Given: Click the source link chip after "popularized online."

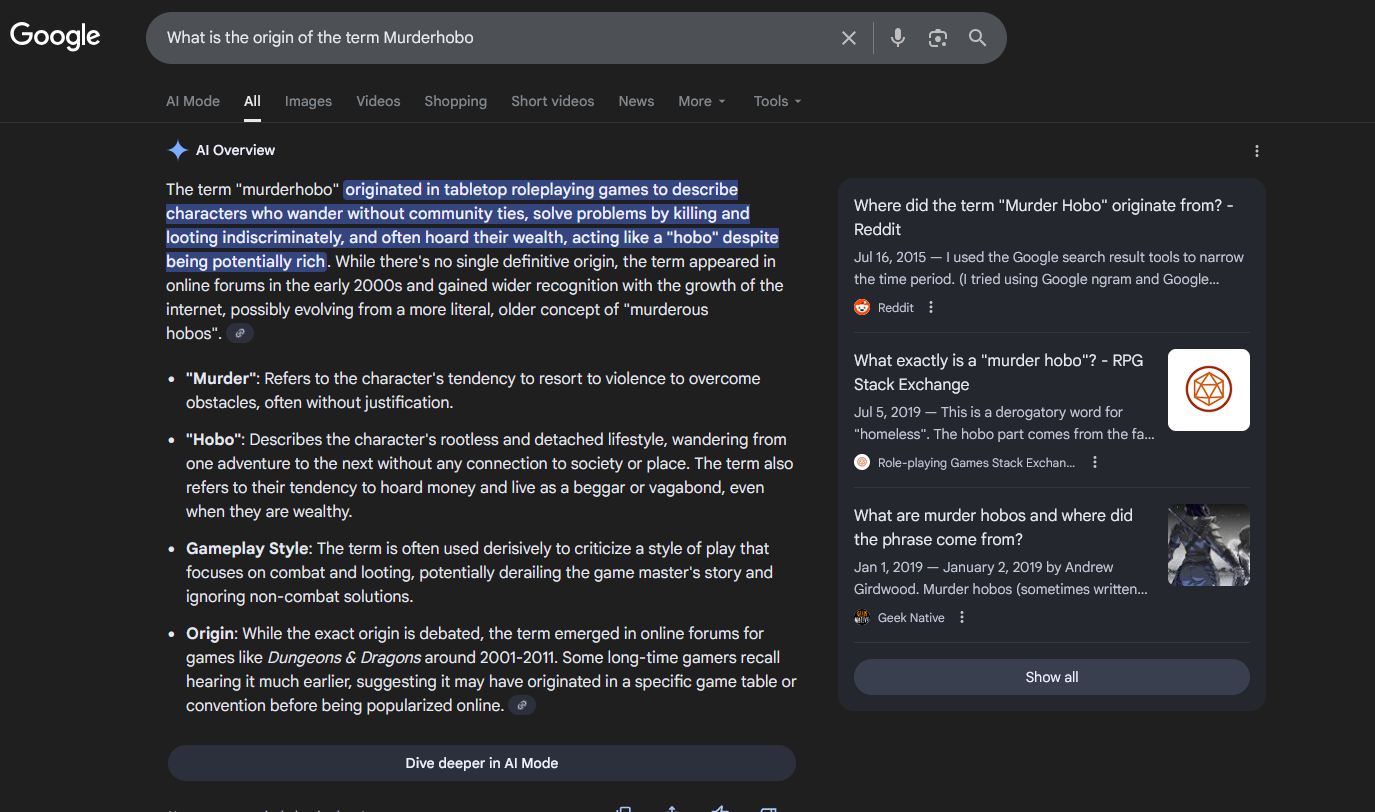Looking at the screenshot, I should [x=522, y=705].
